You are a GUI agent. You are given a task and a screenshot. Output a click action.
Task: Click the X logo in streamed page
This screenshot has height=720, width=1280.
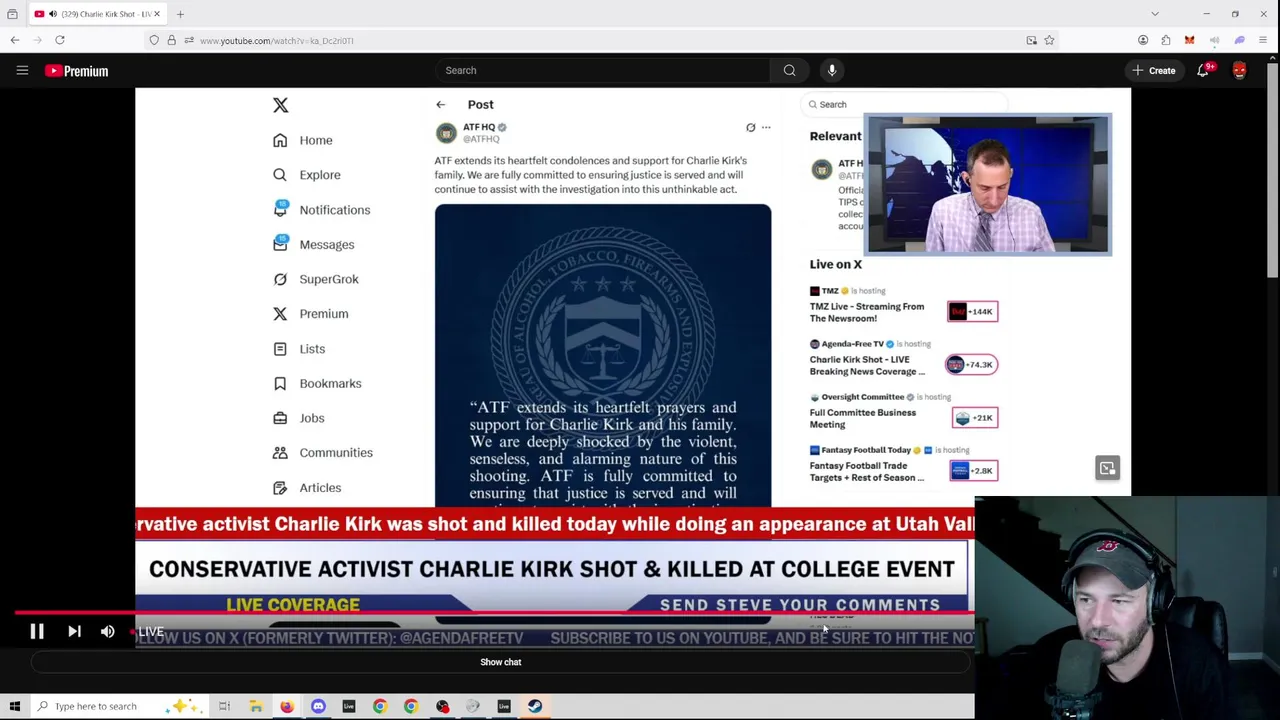280,105
